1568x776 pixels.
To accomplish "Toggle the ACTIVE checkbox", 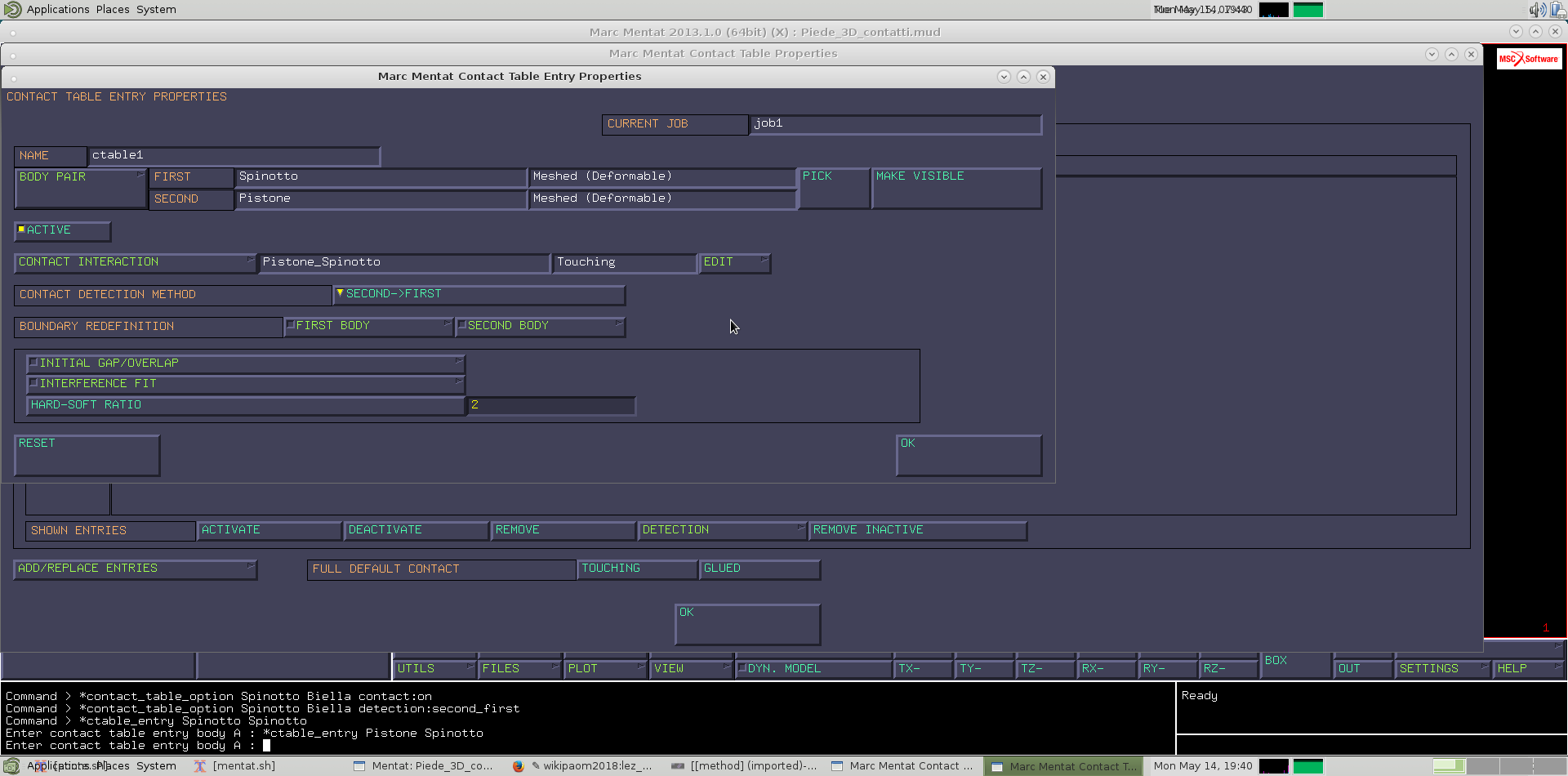I will [x=62, y=231].
